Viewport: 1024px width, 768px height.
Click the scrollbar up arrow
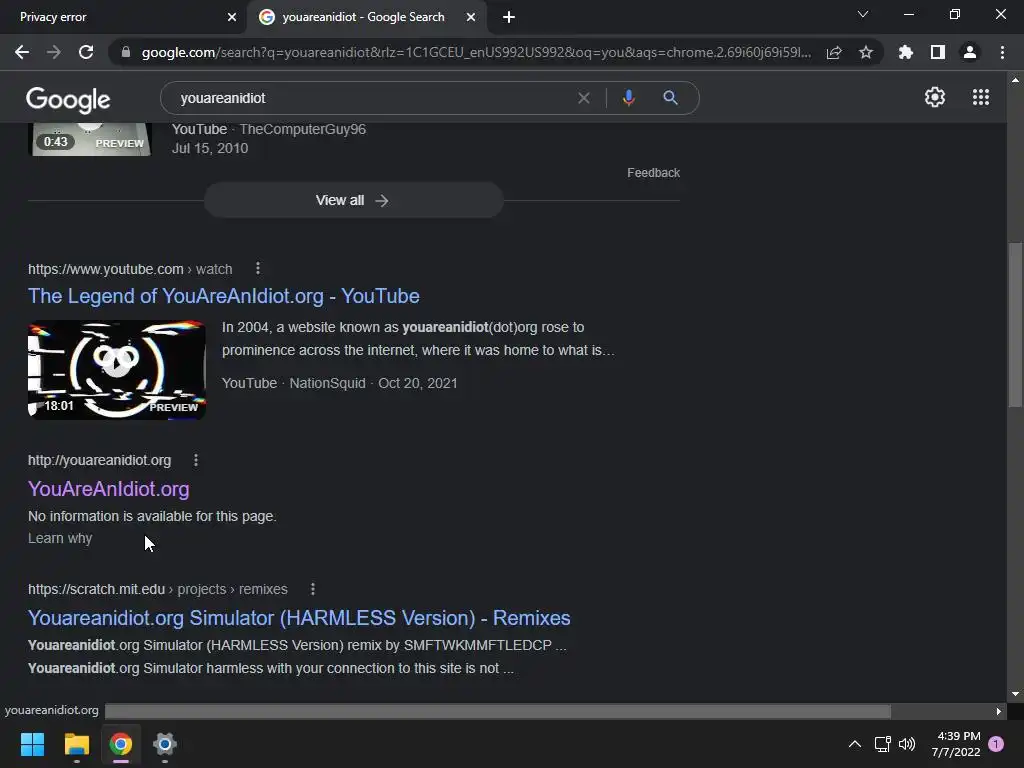pos(1015,80)
